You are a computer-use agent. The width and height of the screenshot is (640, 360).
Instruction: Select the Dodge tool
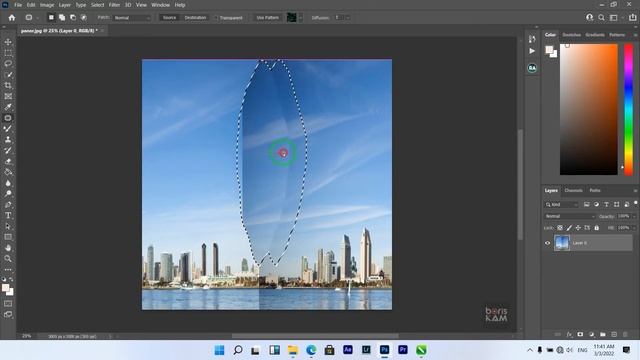(8, 193)
